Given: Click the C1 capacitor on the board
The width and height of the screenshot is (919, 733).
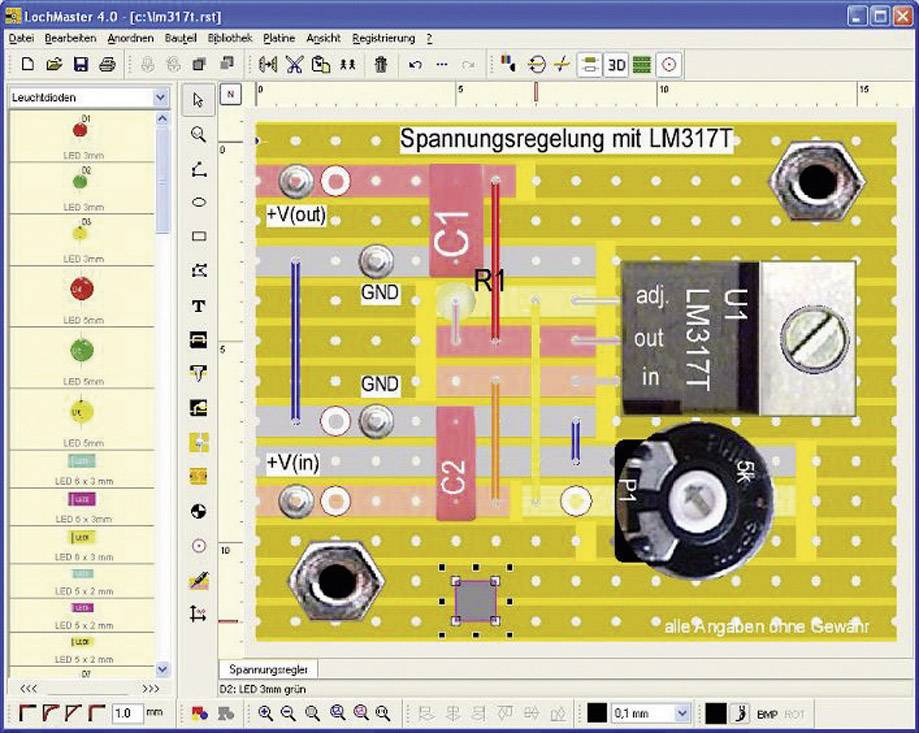Looking at the screenshot, I should point(457,221).
